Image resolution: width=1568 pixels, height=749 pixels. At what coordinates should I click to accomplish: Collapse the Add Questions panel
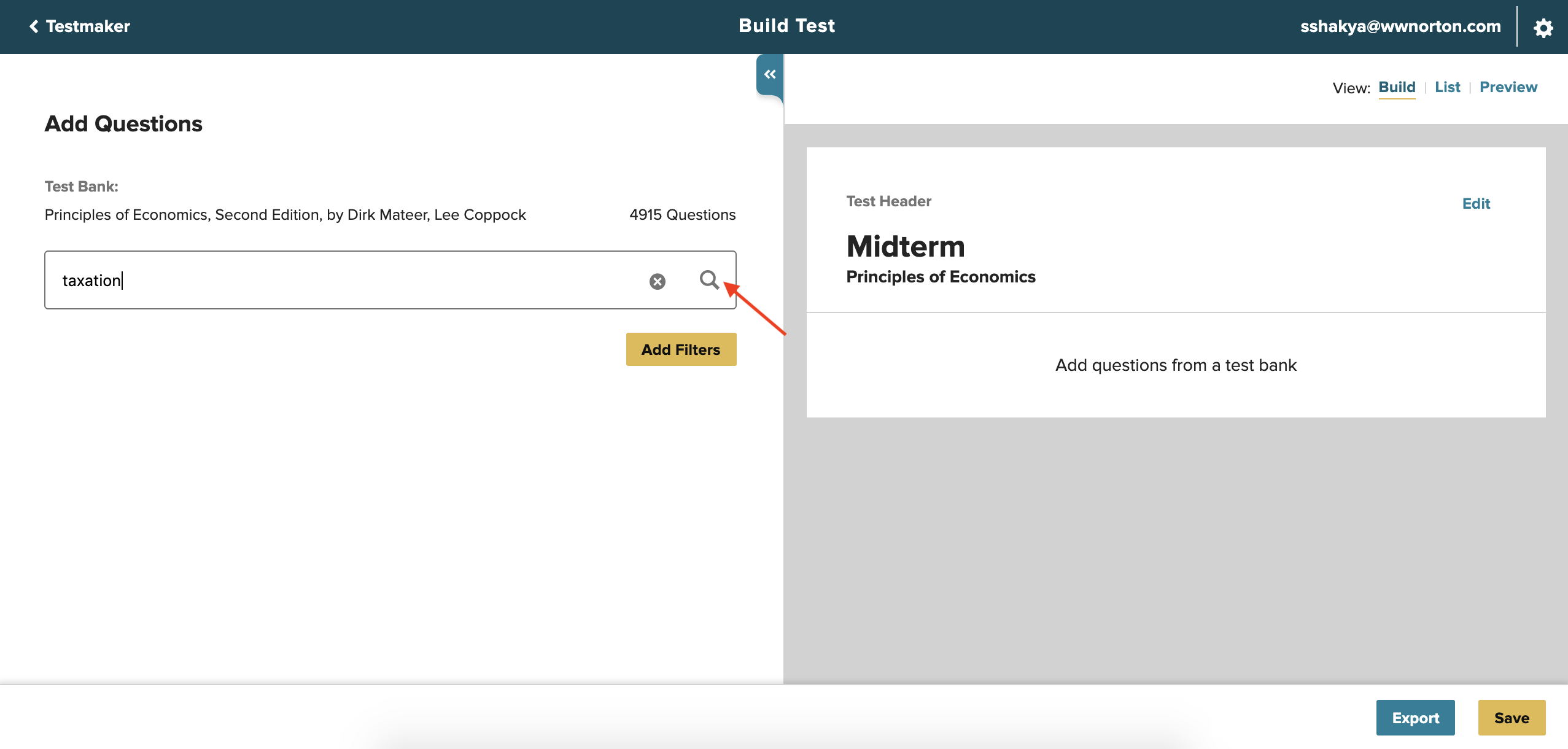tap(769, 74)
